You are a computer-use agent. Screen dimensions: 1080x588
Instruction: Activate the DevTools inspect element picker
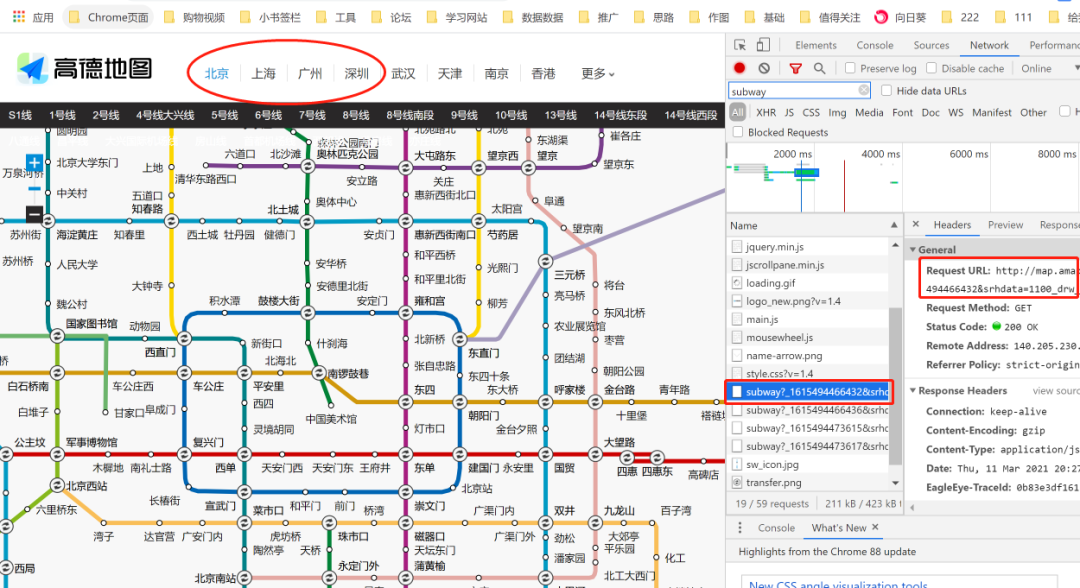tap(740, 45)
